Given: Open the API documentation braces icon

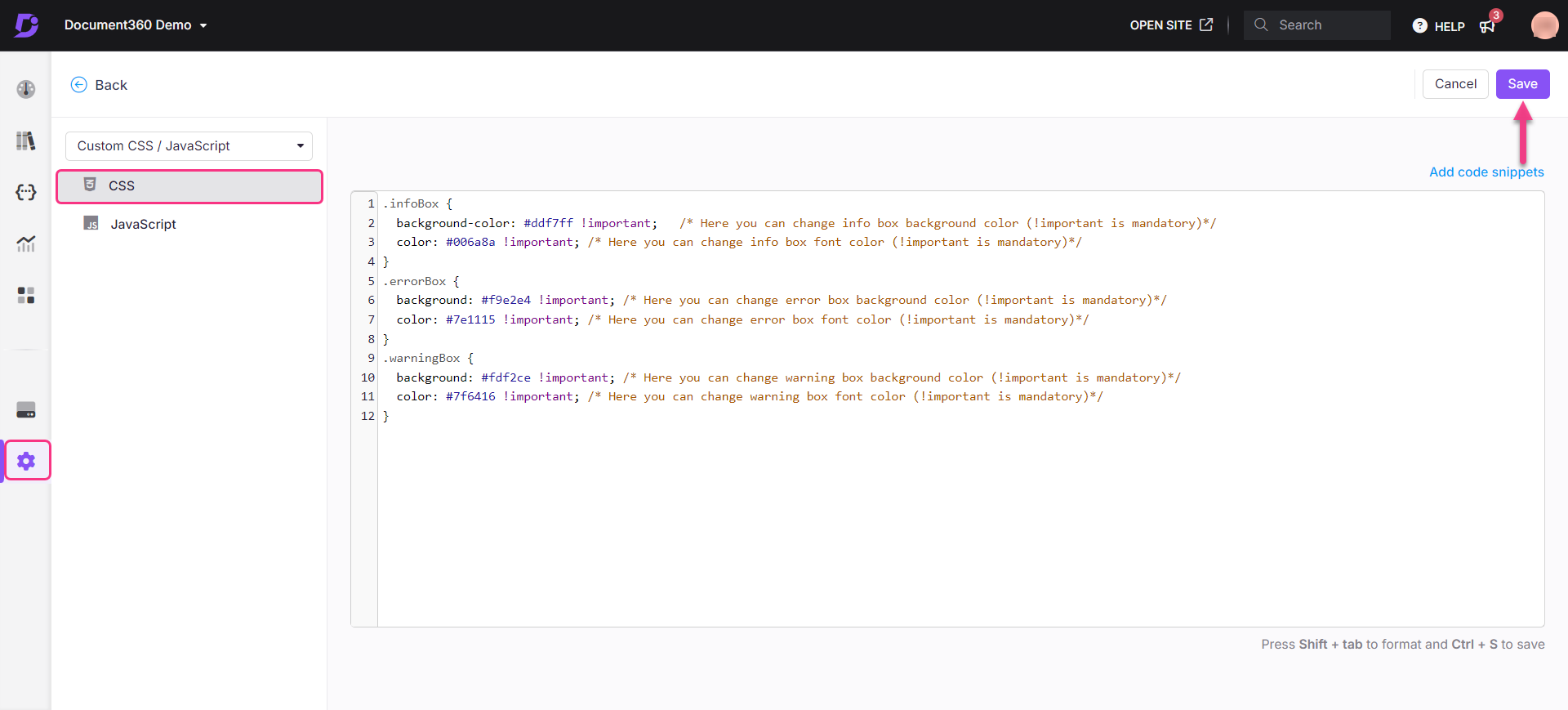Looking at the screenshot, I should coord(26,192).
